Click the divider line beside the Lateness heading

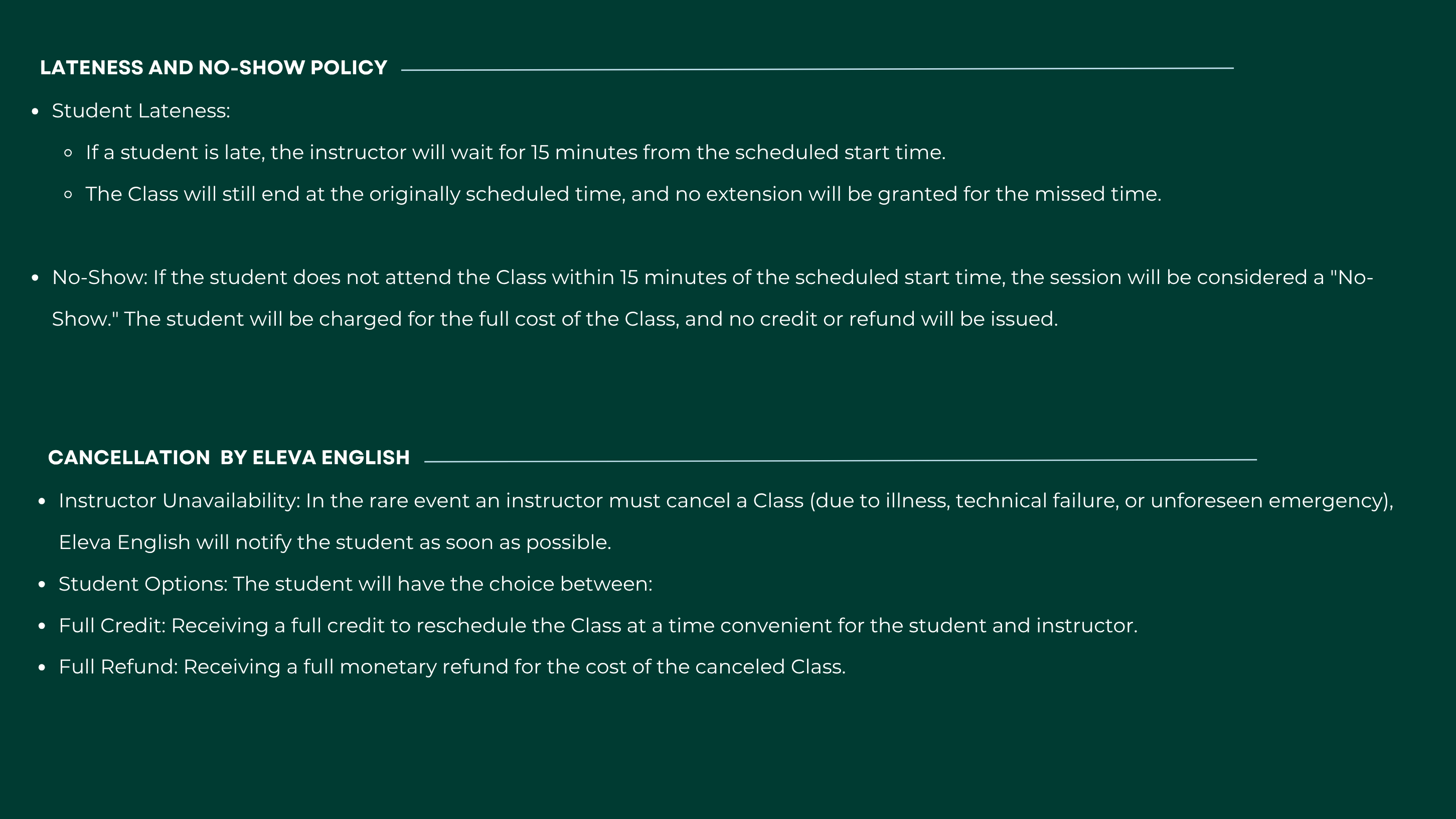[817, 69]
